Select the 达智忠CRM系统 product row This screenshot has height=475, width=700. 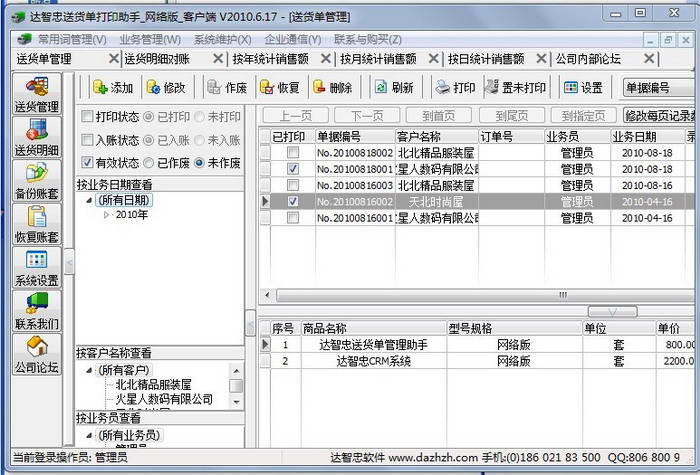(x=478, y=361)
